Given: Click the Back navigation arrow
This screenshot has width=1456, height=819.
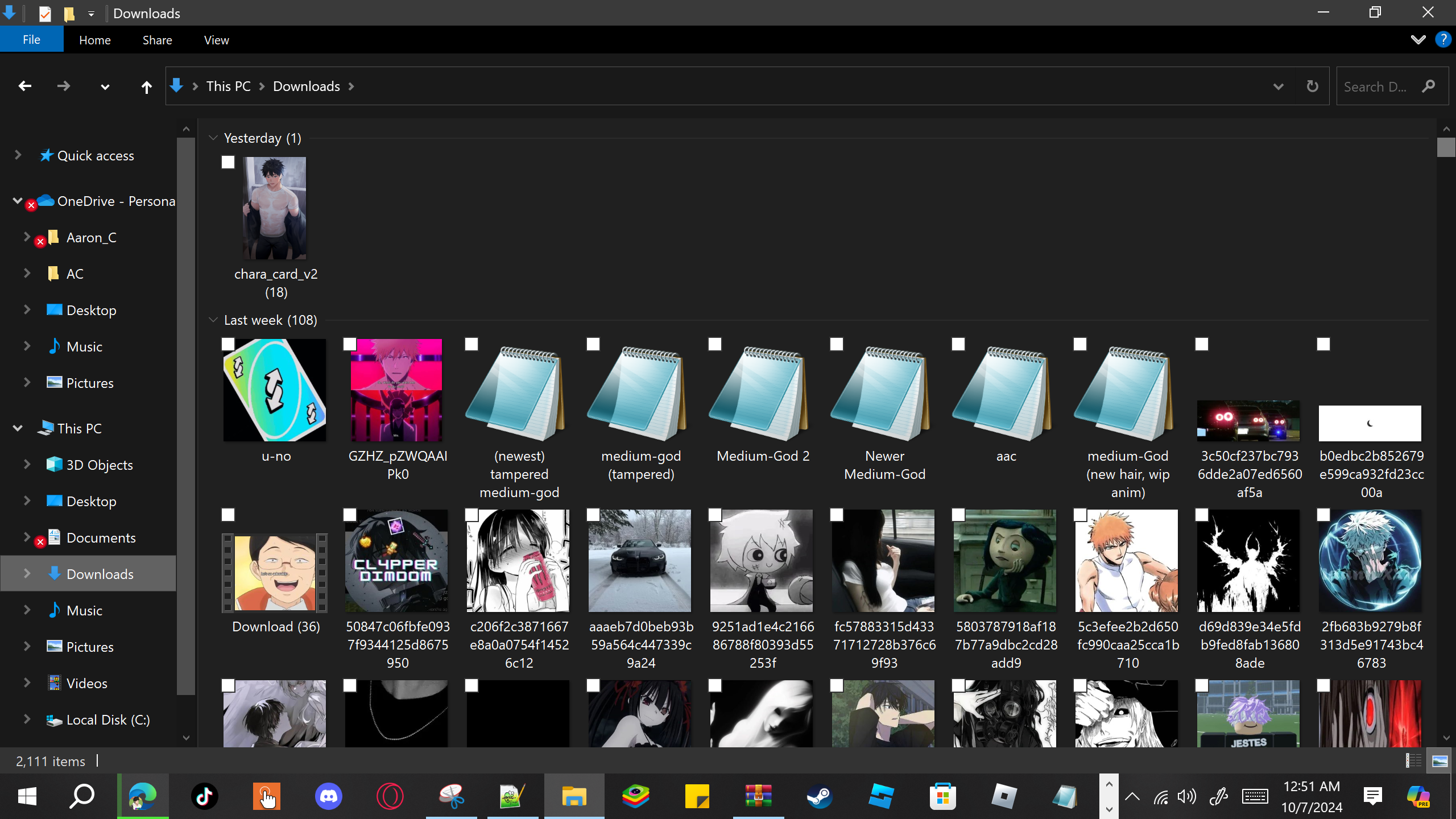Looking at the screenshot, I should tap(24, 86).
